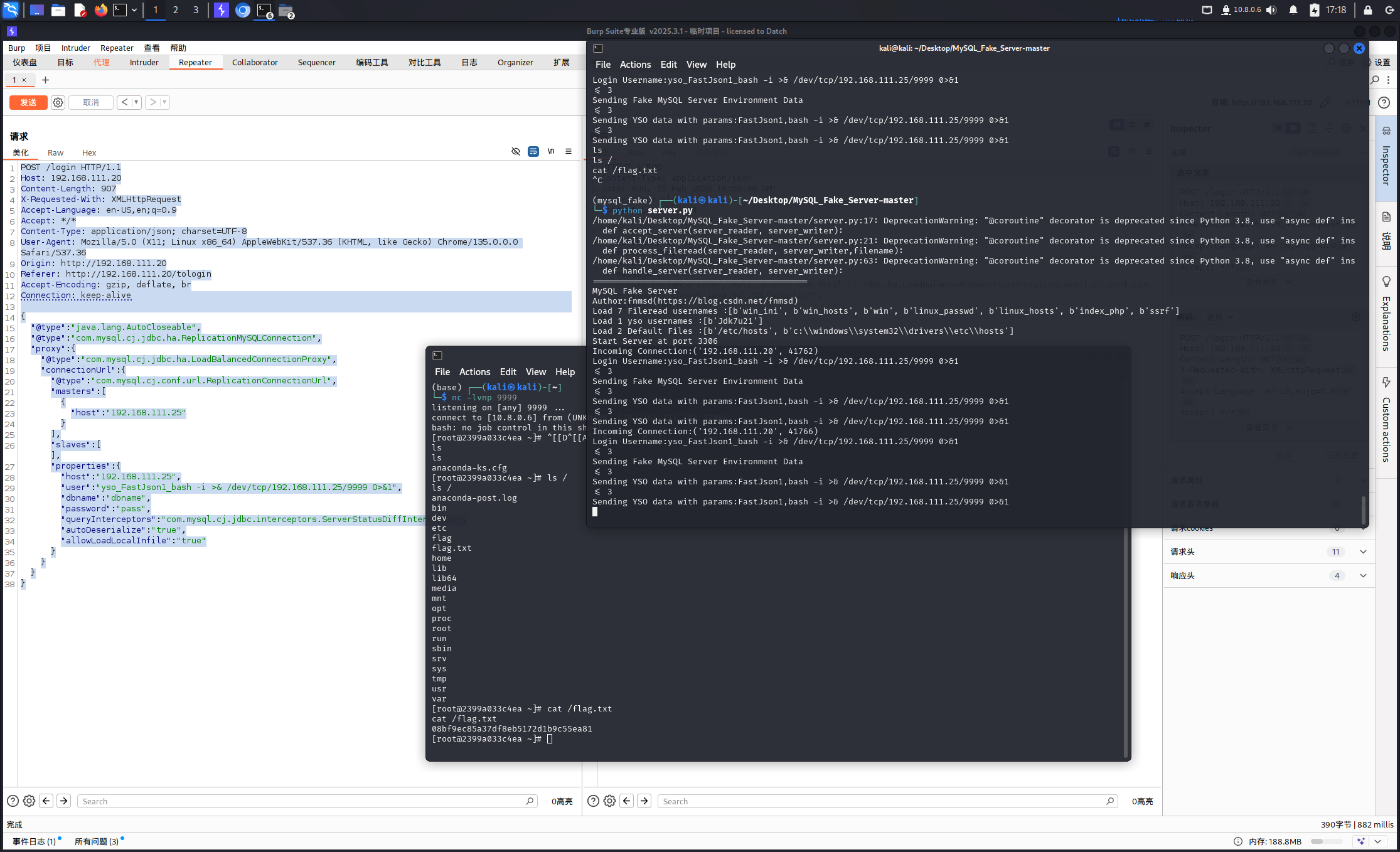
Task: Open request editor hamburger menu
Action: tap(569, 151)
